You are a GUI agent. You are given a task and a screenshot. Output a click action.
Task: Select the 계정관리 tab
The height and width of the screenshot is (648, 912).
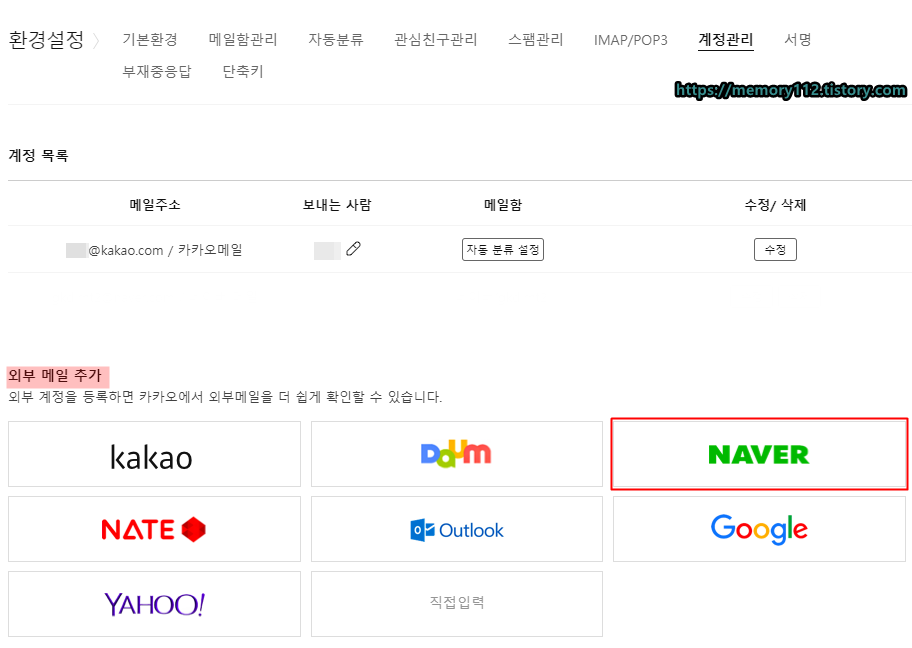pyautogui.click(x=725, y=40)
